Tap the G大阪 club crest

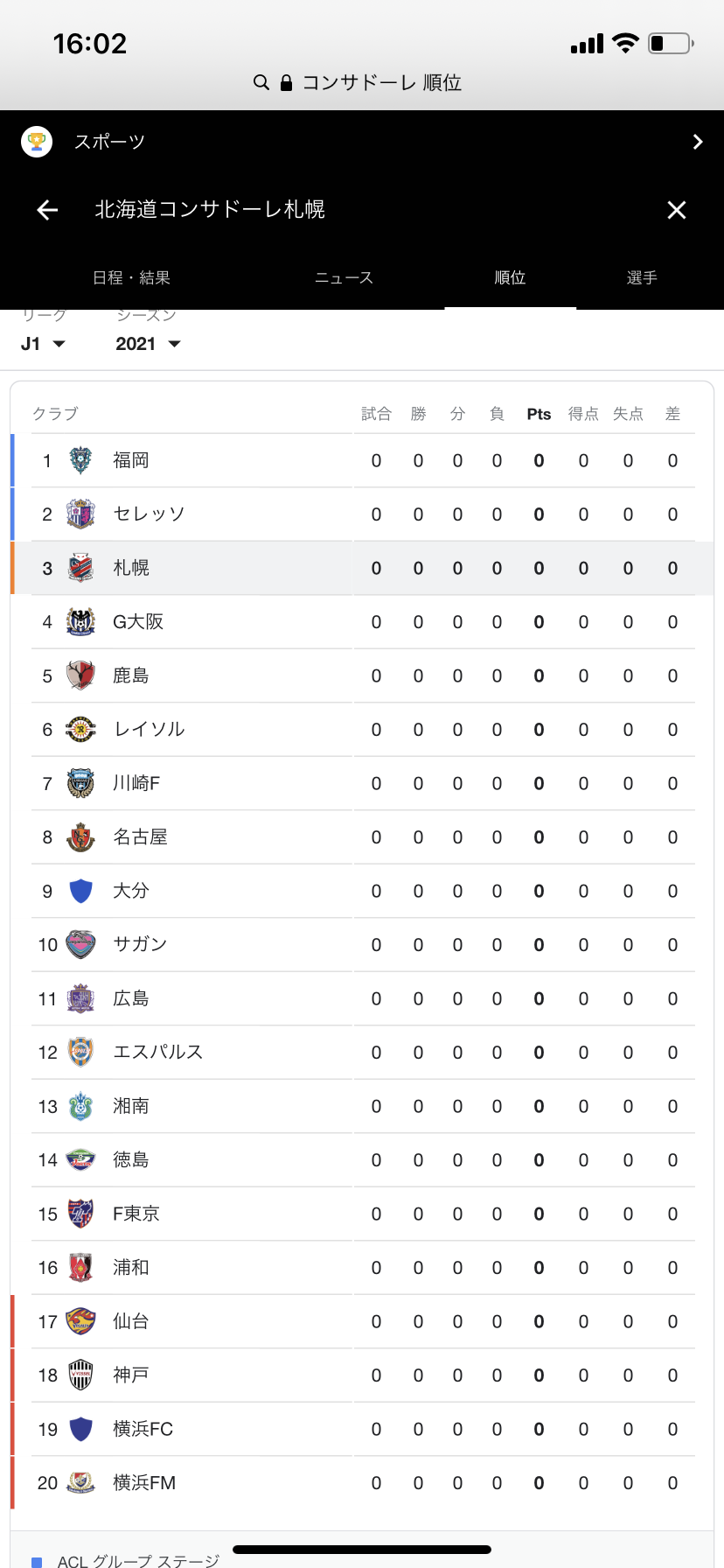tap(80, 621)
